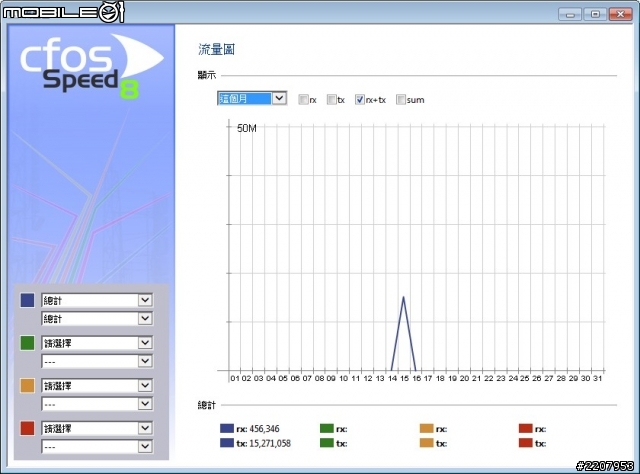Uncheck the rx+tx checkbox
This screenshot has height=474, width=640.
coord(360,100)
